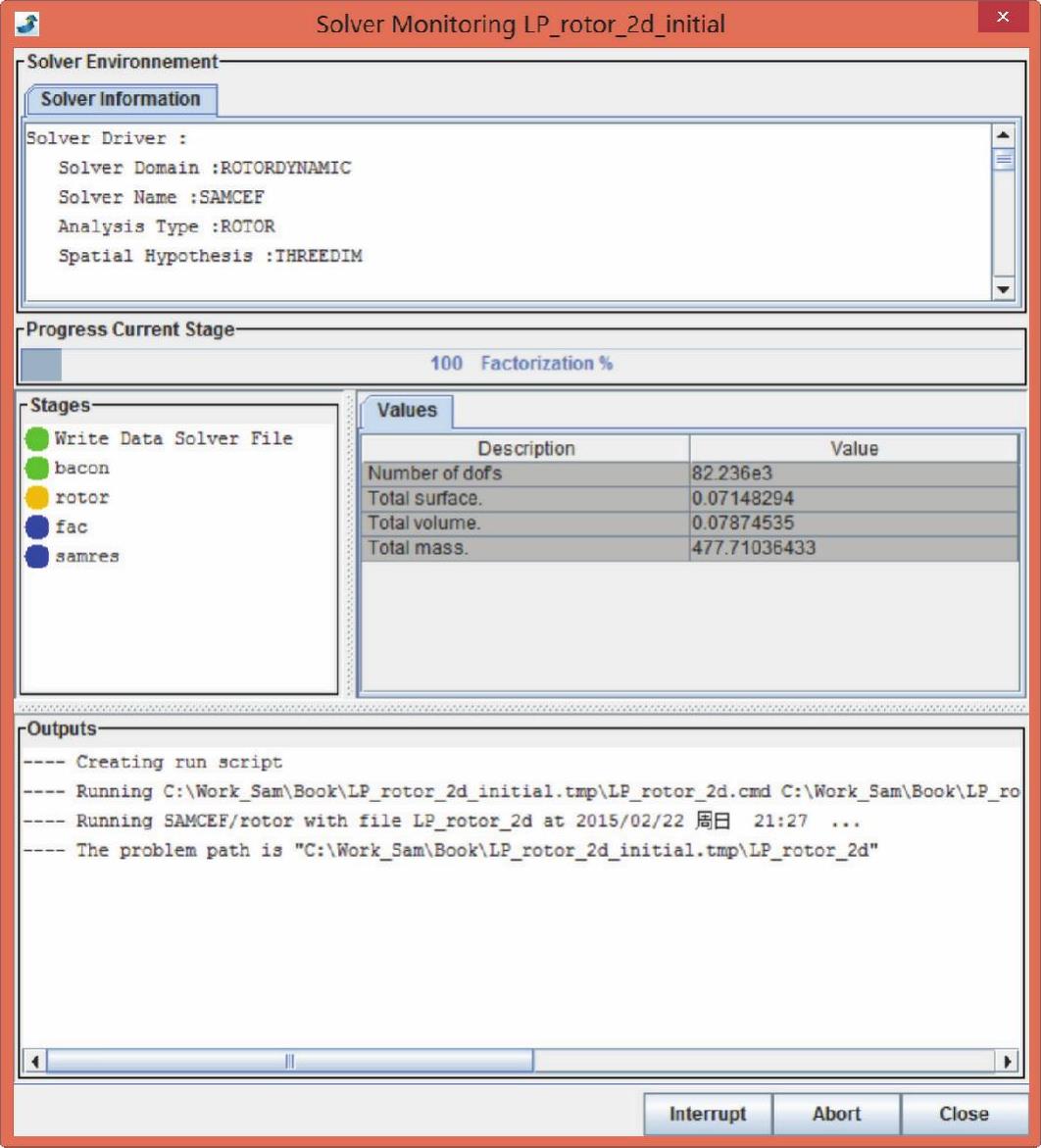Click the blue status icon next to samres
Viewport: 1041px width, 1148px height.
pos(37,556)
